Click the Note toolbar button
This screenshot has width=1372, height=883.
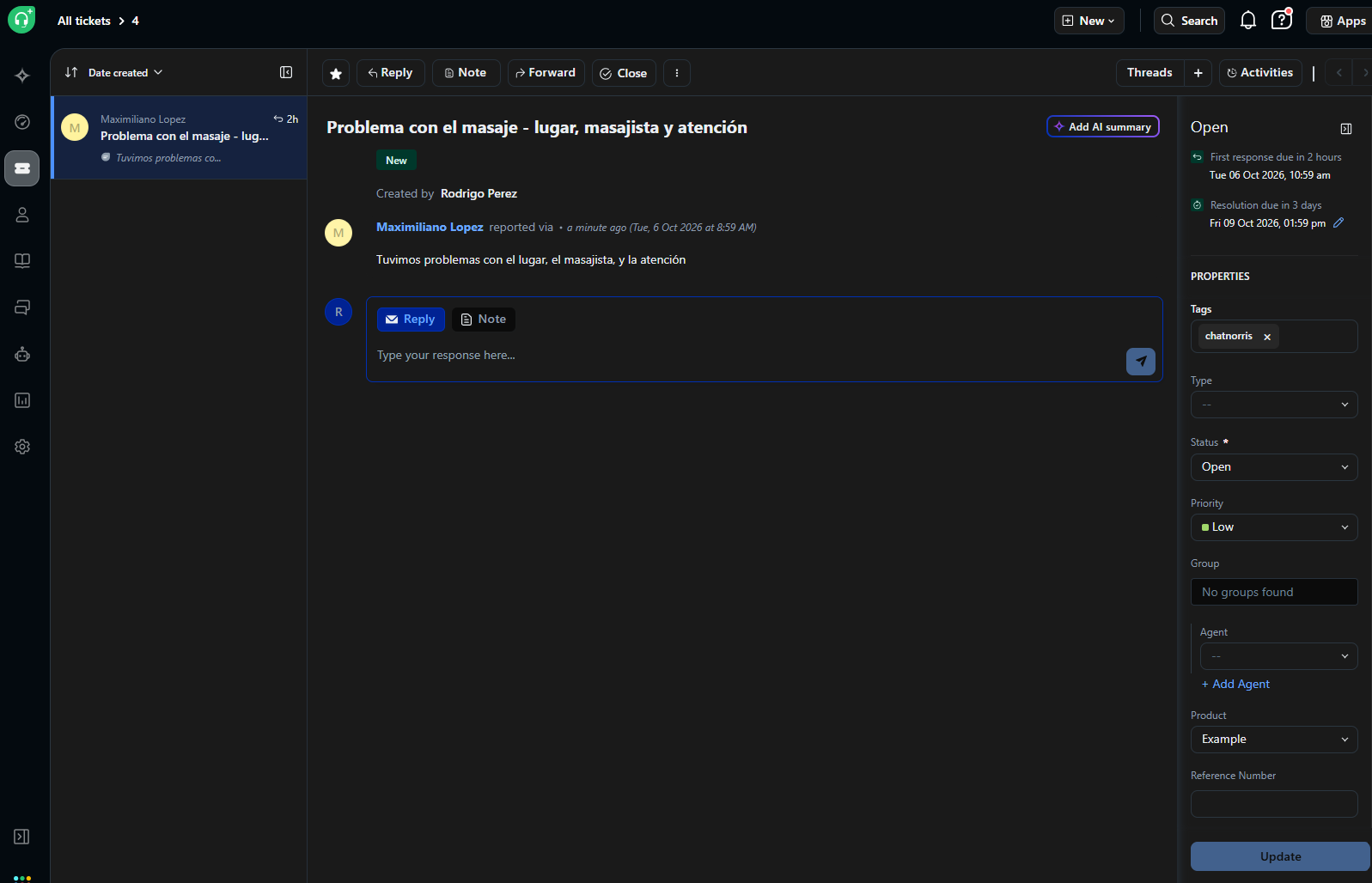[466, 73]
